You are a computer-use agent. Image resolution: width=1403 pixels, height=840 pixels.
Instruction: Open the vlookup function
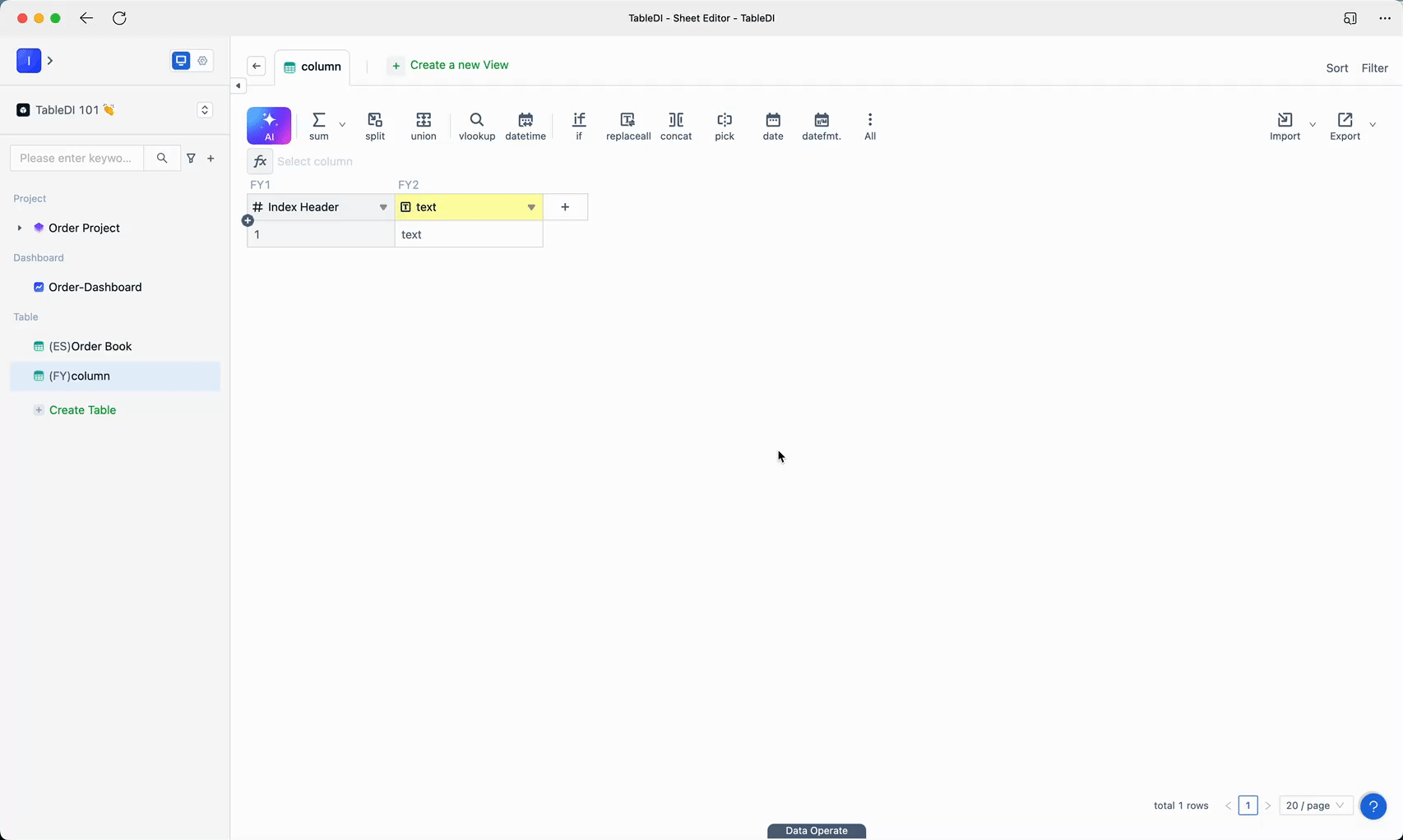tap(477, 126)
